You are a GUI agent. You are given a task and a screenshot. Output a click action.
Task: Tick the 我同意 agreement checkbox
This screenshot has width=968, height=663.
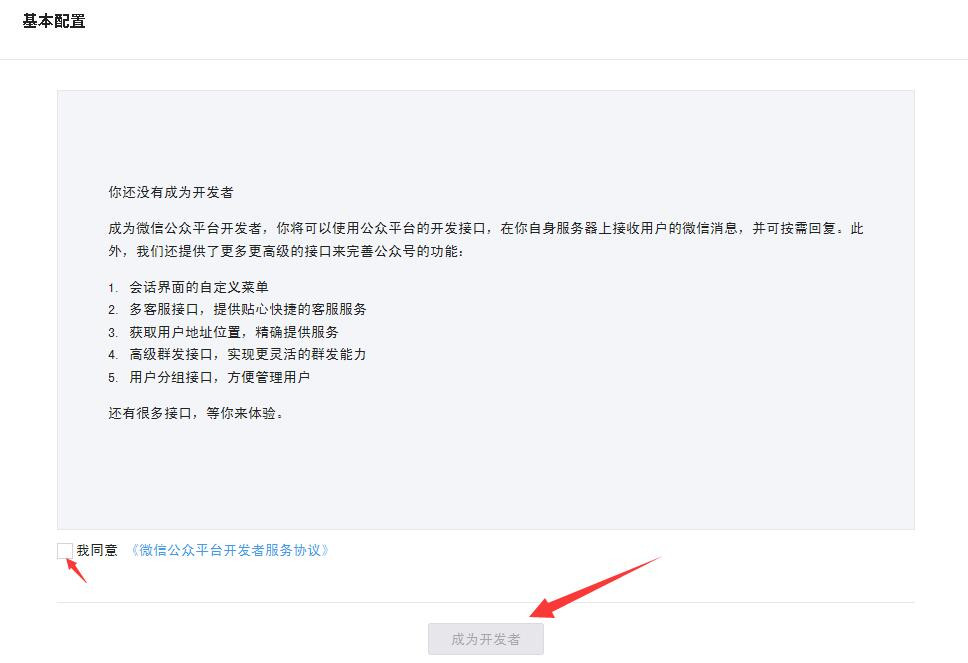pyautogui.click(x=65, y=550)
